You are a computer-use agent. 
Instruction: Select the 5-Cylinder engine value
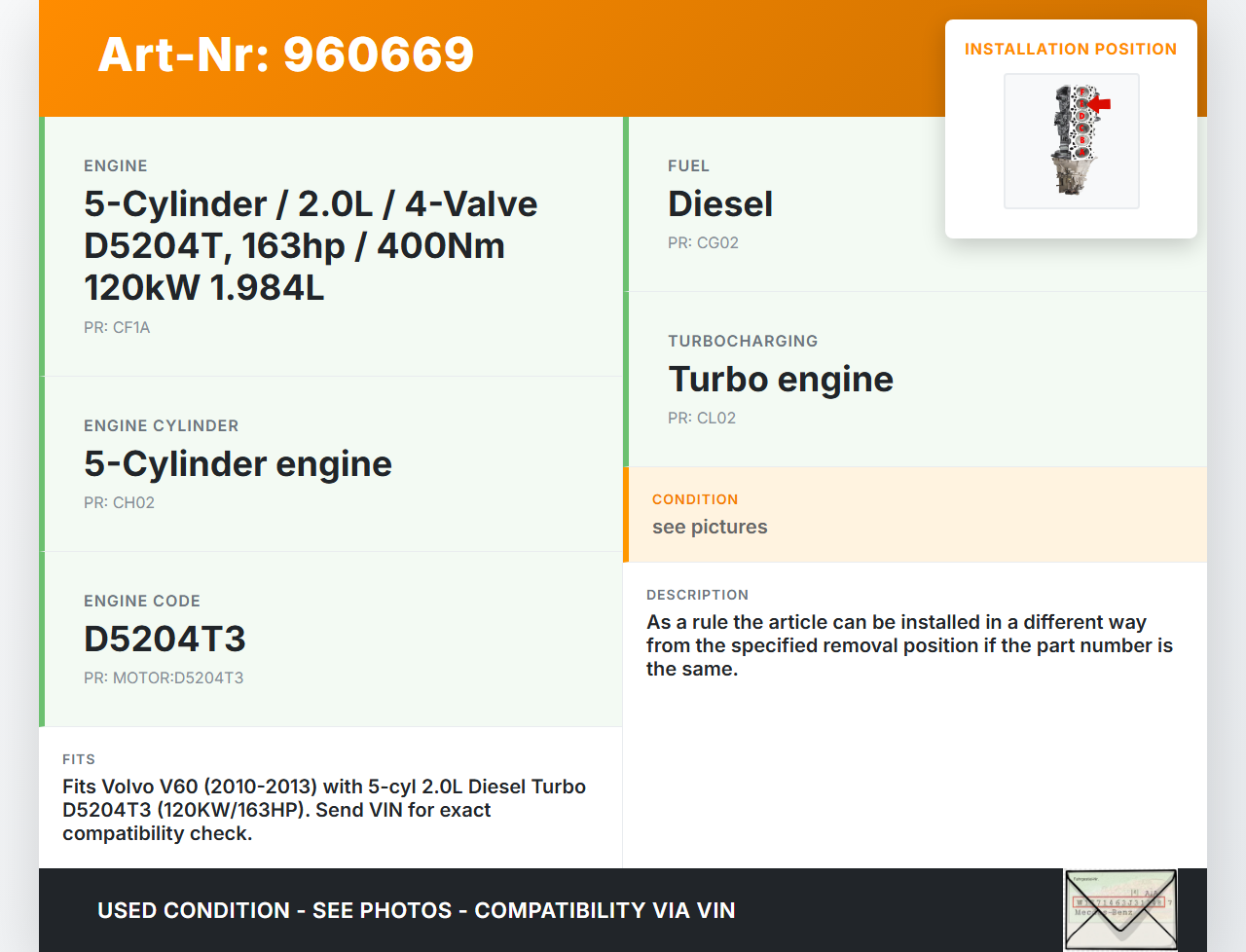[238, 464]
